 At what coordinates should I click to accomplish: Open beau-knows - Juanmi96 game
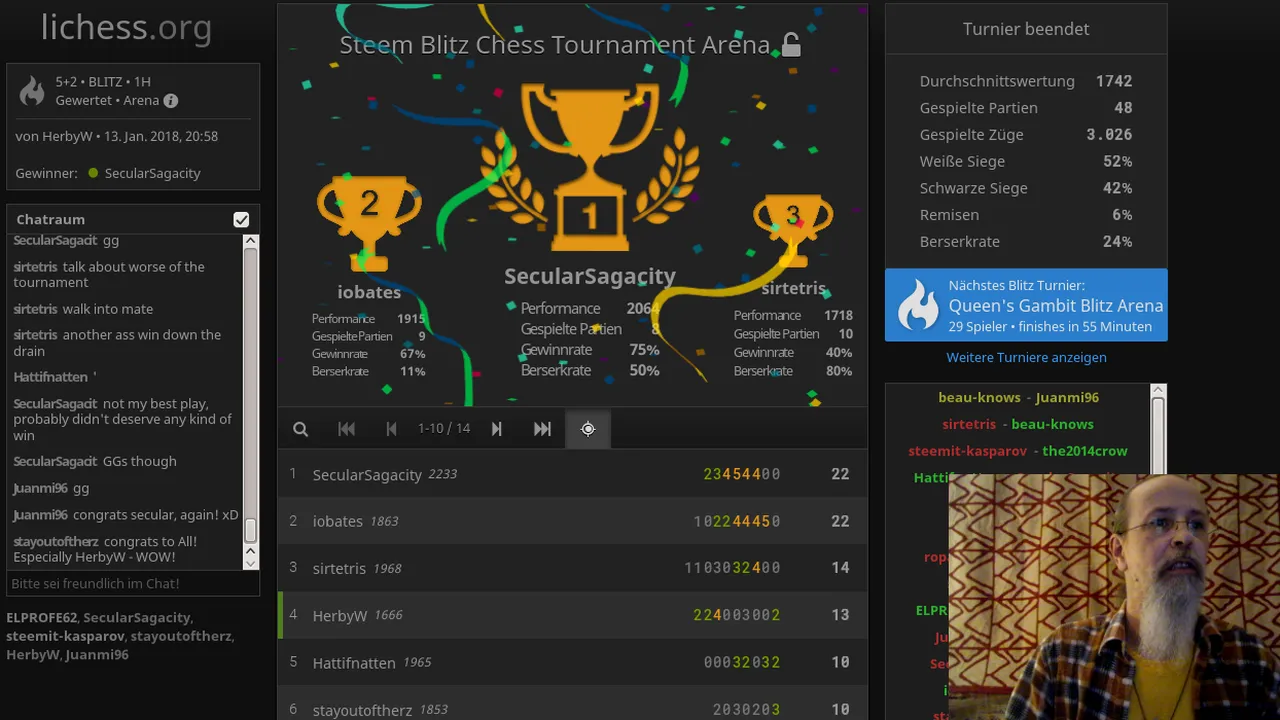point(1018,397)
